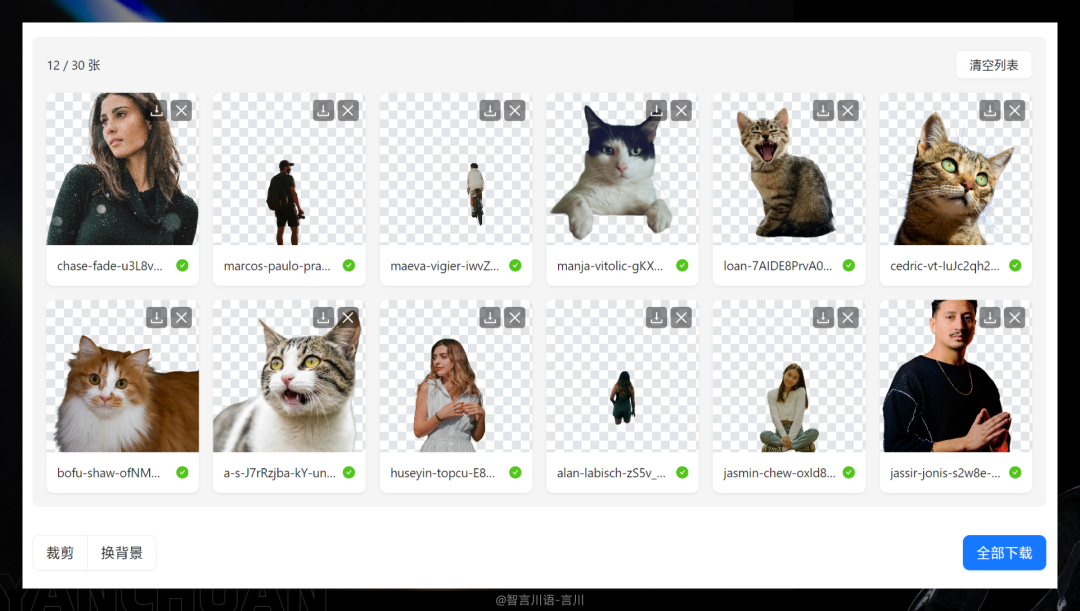Image resolution: width=1080 pixels, height=611 pixels.
Task: Download the loan-7AIDE8PrvA0 yawning kitten image
Action: point(823,110)
